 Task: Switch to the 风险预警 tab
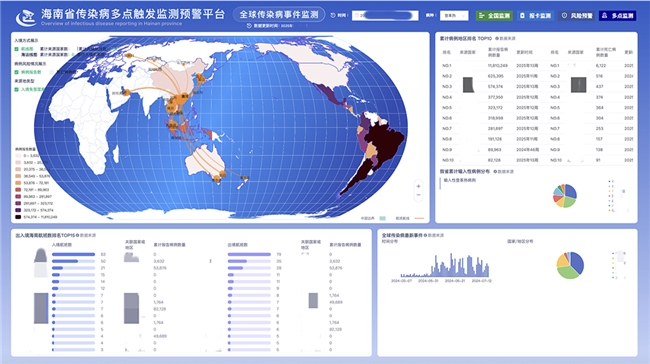(x=577, y=16)
